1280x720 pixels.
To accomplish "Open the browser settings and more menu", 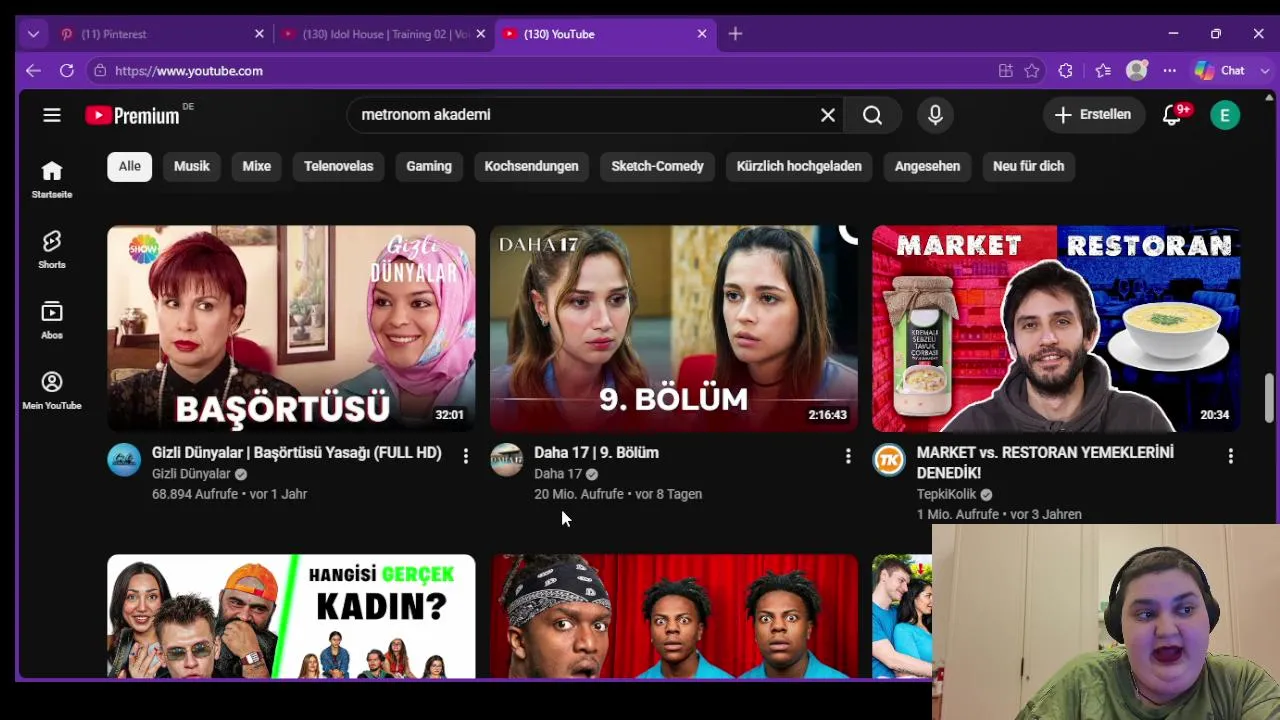I will point(1169,71).
